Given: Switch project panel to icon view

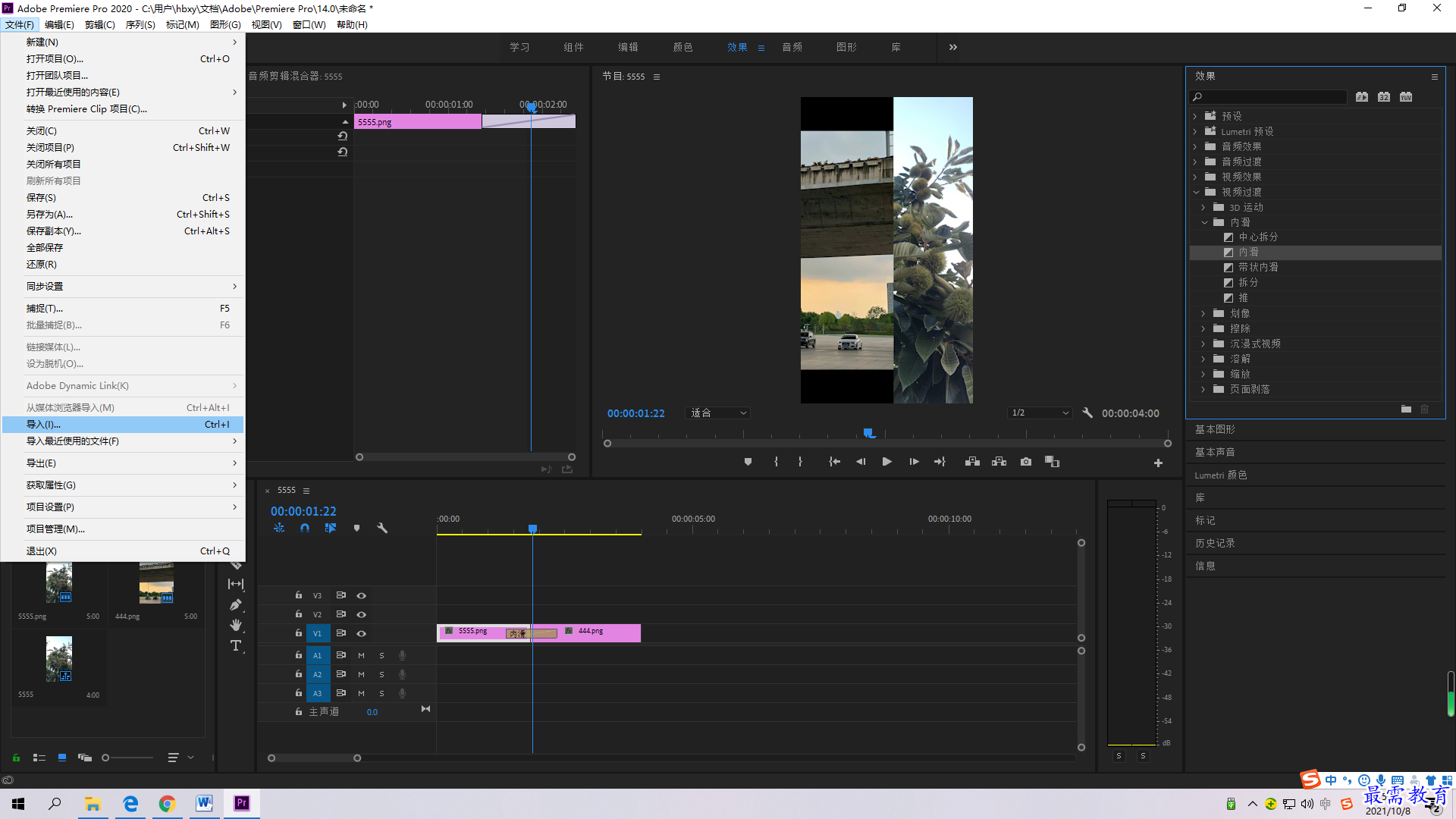Looking at the screenshot, I should click(x=62, y=758).
